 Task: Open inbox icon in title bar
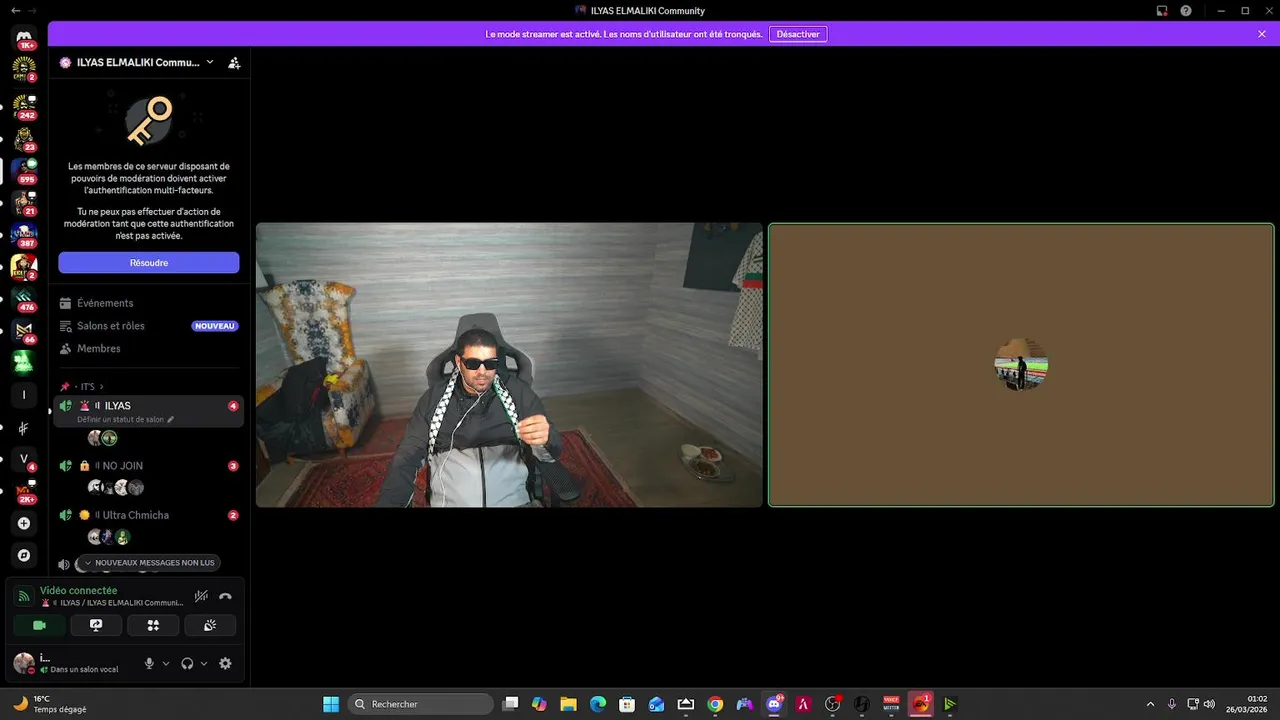tap(1162, 10)
